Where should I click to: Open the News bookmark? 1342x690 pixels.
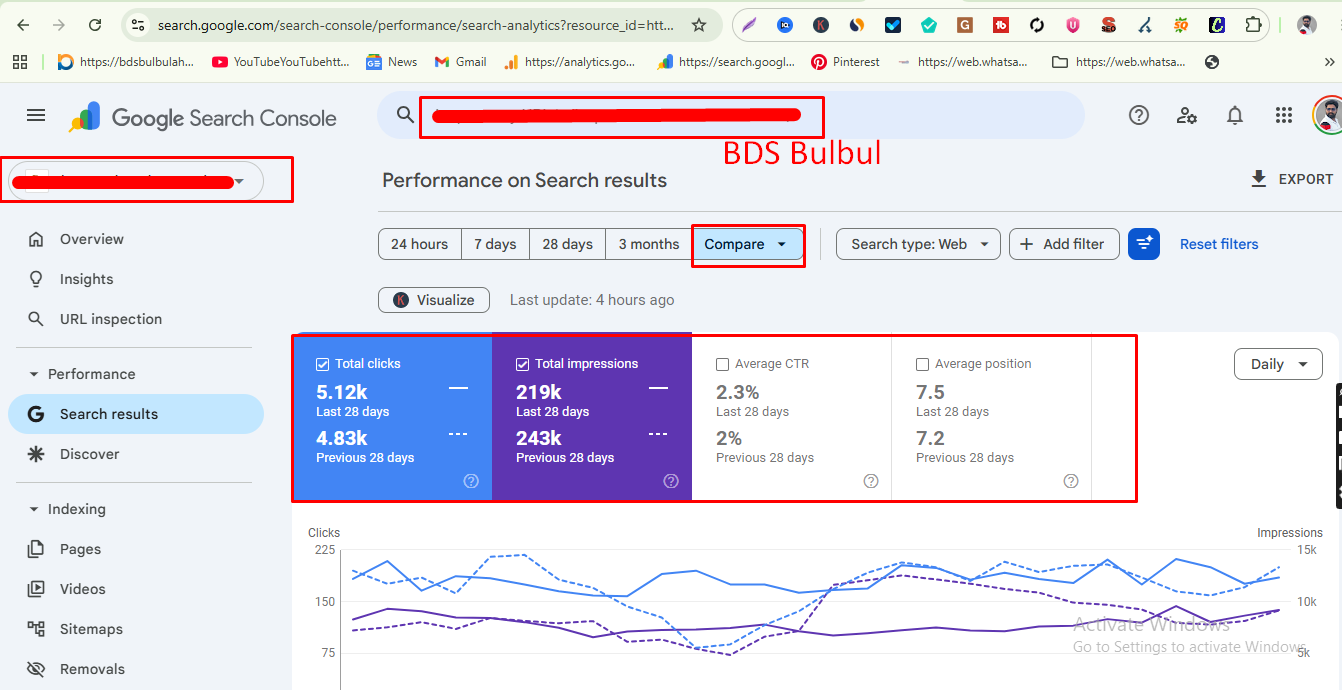click(392, 62)
